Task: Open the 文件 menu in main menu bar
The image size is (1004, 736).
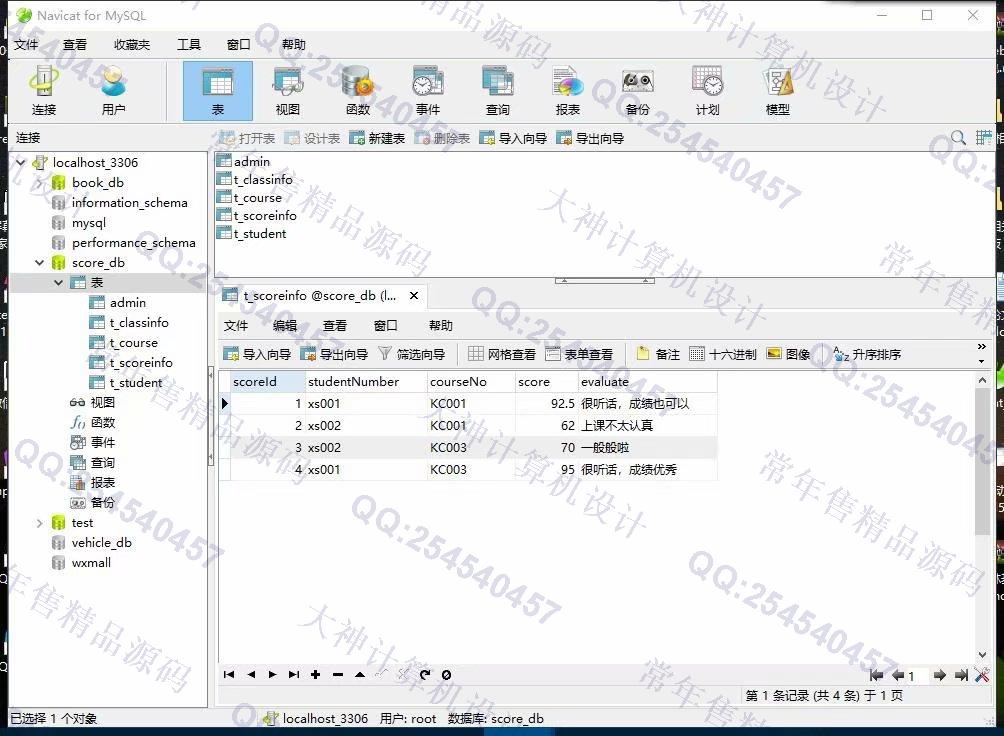Action: pos(26,44)
